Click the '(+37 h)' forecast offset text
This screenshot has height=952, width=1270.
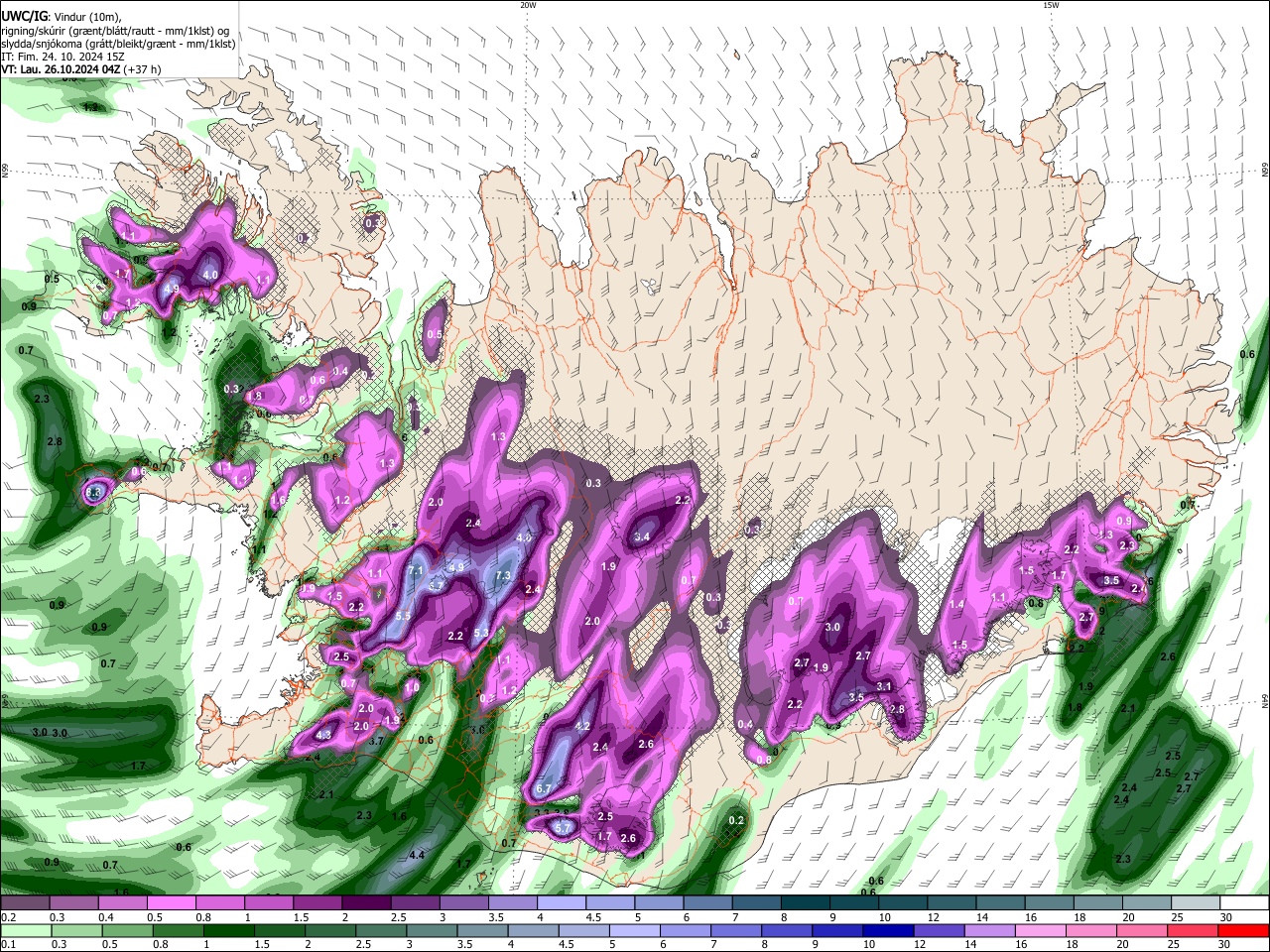click(143, 69)
